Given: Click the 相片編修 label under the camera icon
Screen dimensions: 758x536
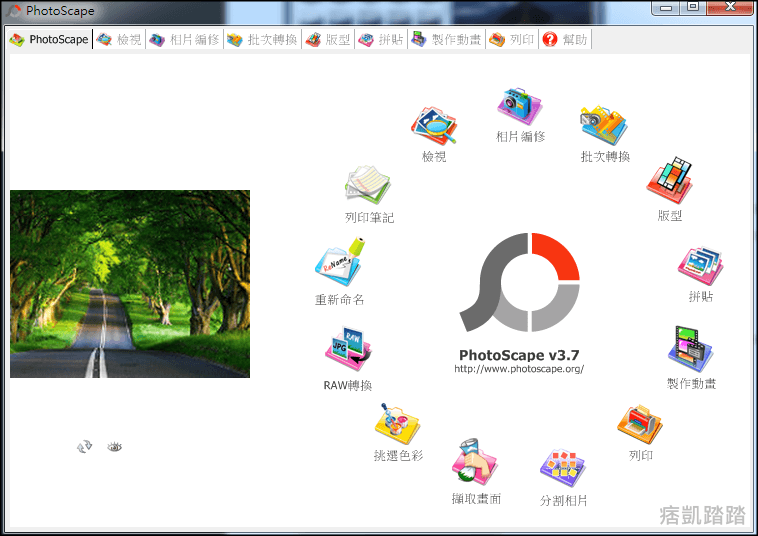Looking at the screenshot, I should coord(520,137).
